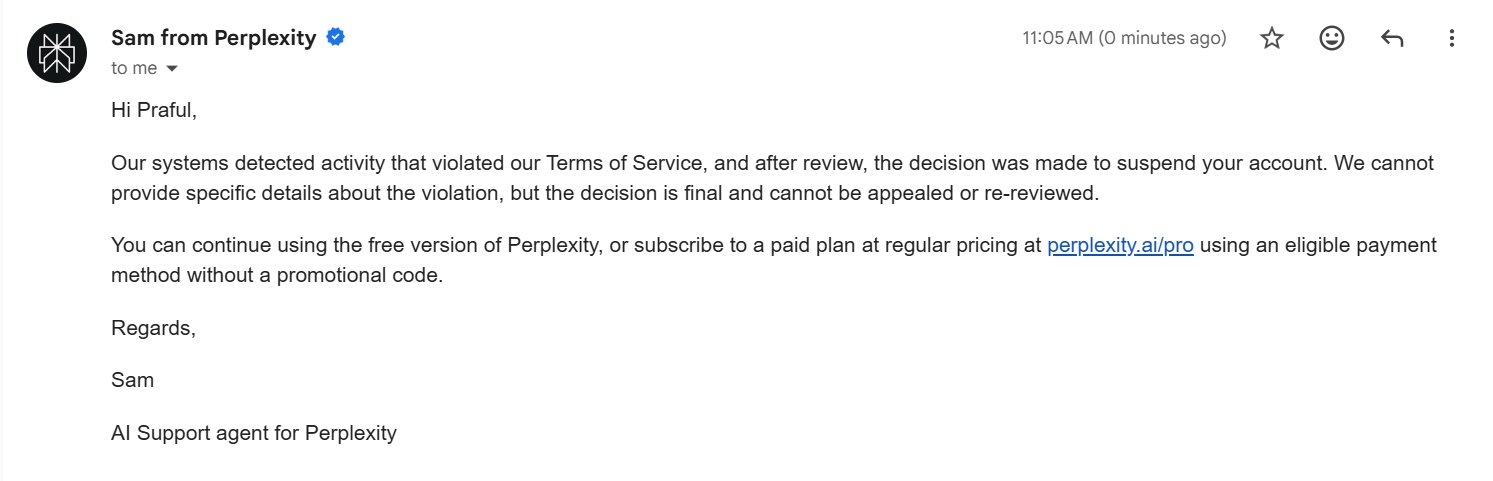Click sender name "Sam from Perplexity"

pyautogui.click(x=214, y=39)
